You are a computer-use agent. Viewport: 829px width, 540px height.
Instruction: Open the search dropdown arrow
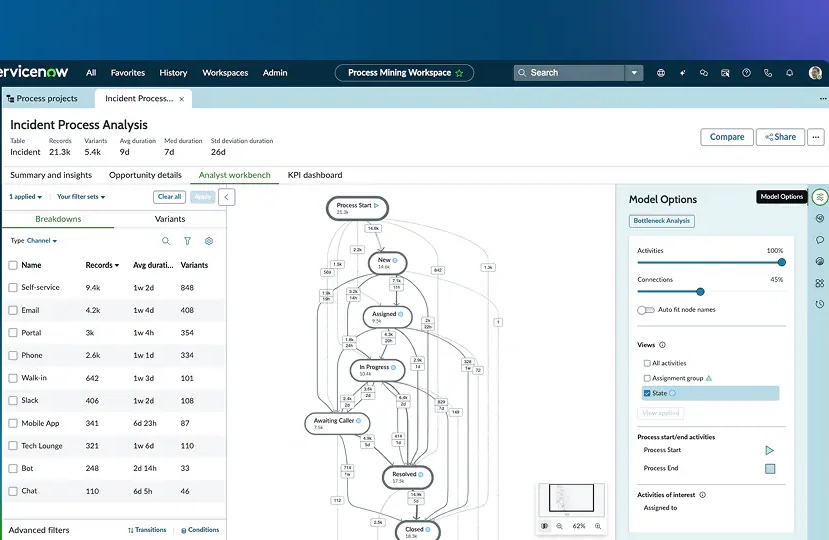(x=634, y=73)
